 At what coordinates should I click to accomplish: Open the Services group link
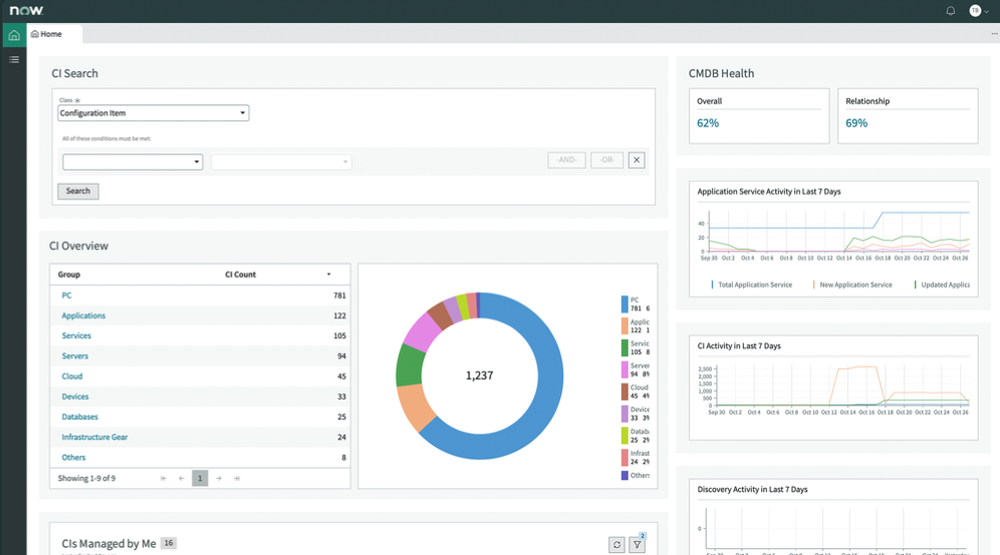tap(77, 336)
